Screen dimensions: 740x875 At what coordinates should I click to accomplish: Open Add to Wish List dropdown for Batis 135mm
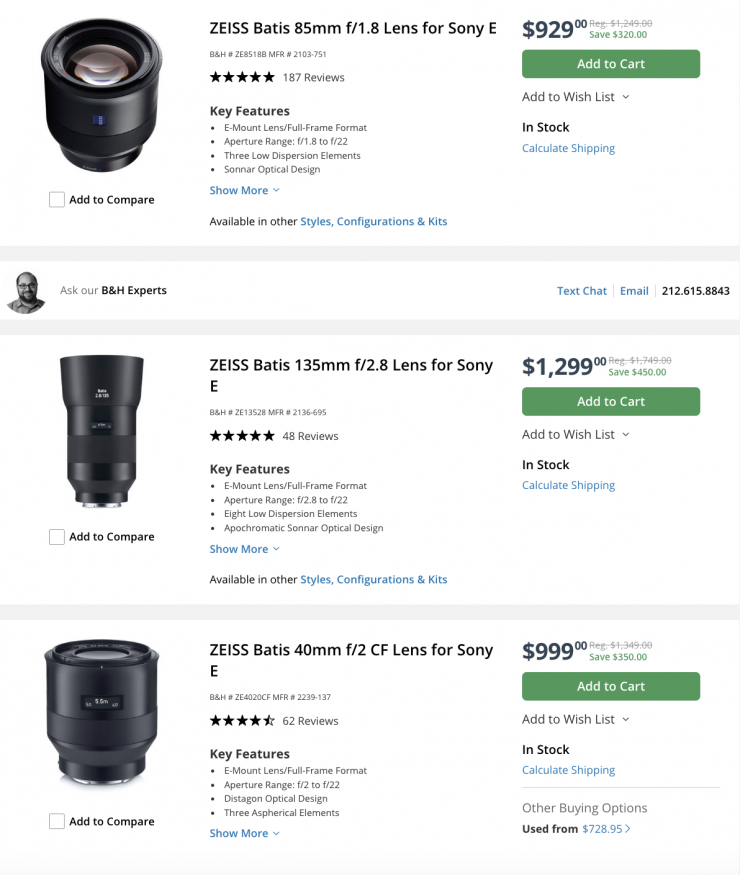[576, 435]
